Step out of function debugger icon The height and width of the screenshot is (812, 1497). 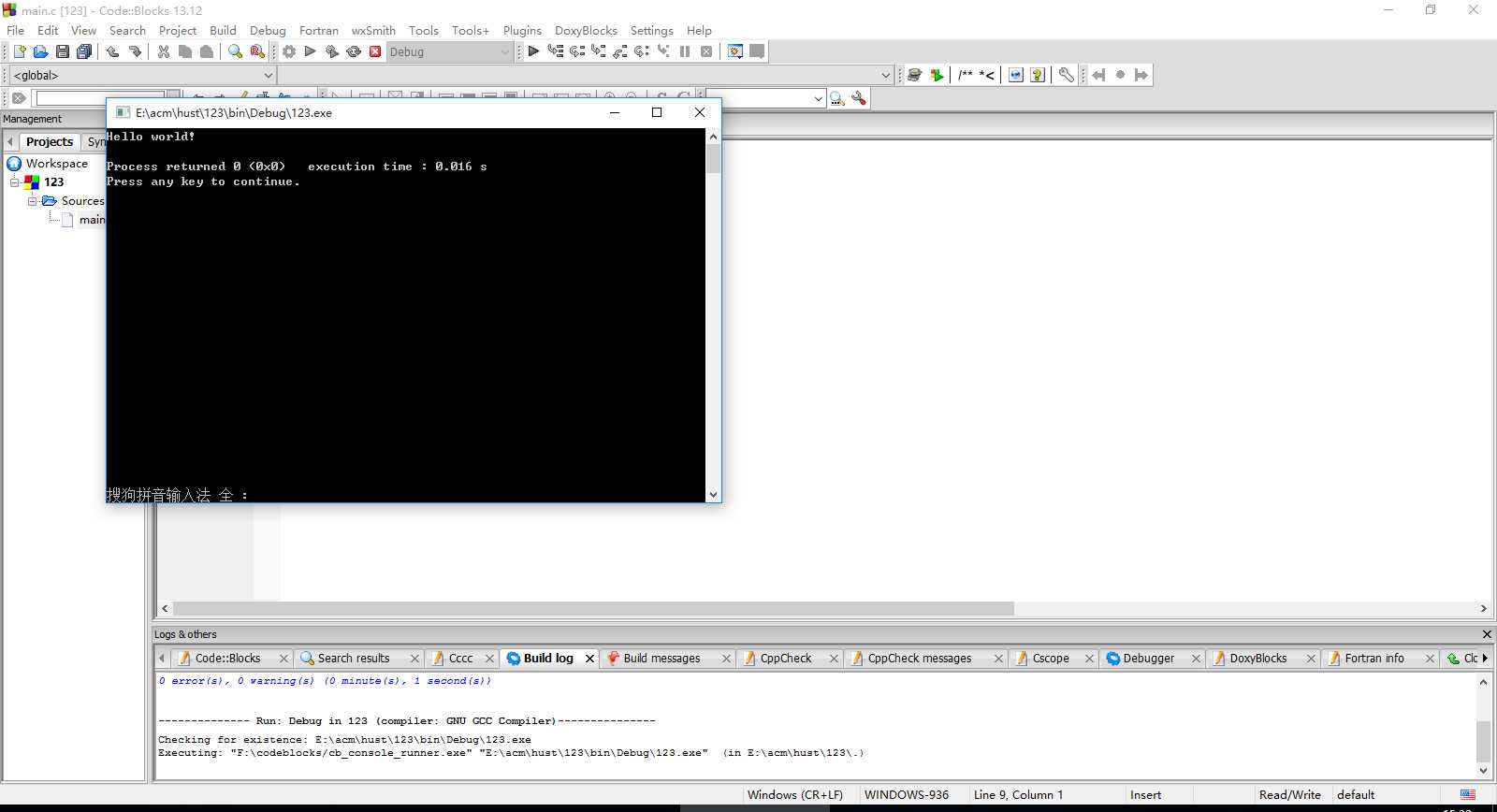pyautogui.click(x=620, y=51)
